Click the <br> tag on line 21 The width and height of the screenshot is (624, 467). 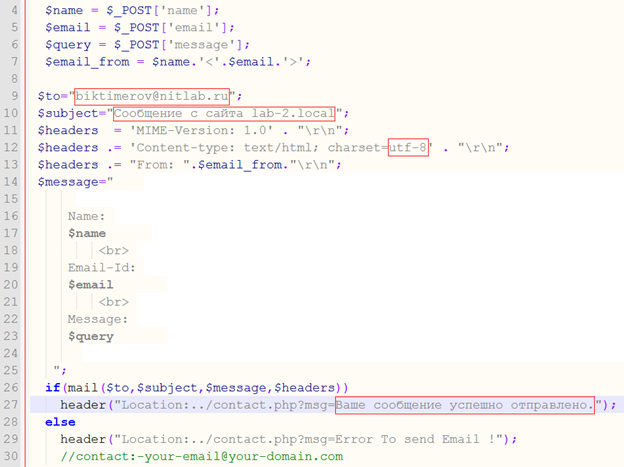coord(114,302)
